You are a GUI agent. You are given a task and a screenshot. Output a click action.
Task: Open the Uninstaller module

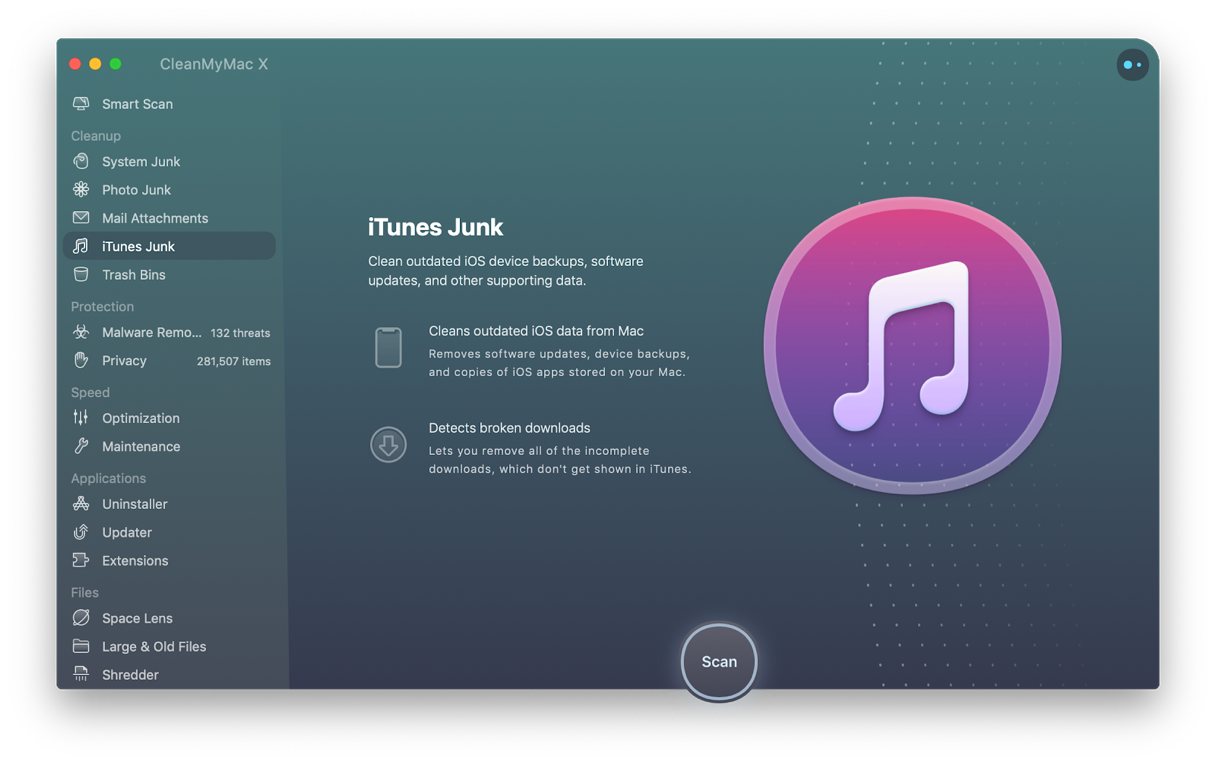(169, 504)
